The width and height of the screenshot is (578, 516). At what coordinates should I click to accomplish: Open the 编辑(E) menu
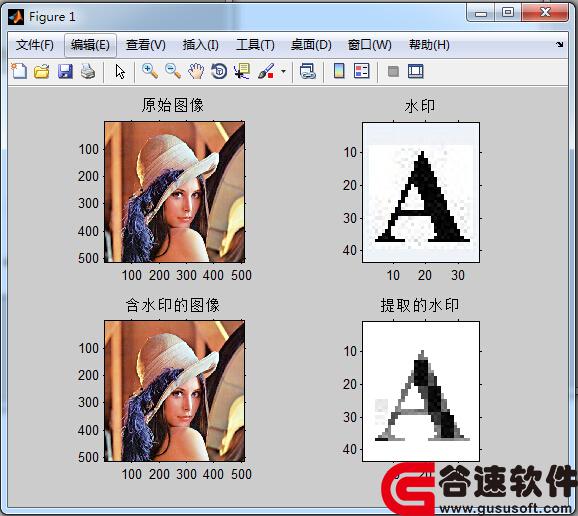tap(90, 45)
